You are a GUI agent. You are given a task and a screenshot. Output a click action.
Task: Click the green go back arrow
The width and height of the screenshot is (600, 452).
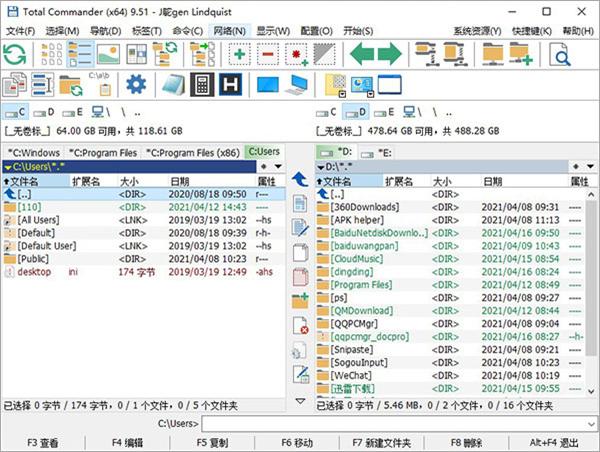click(362, 54)
